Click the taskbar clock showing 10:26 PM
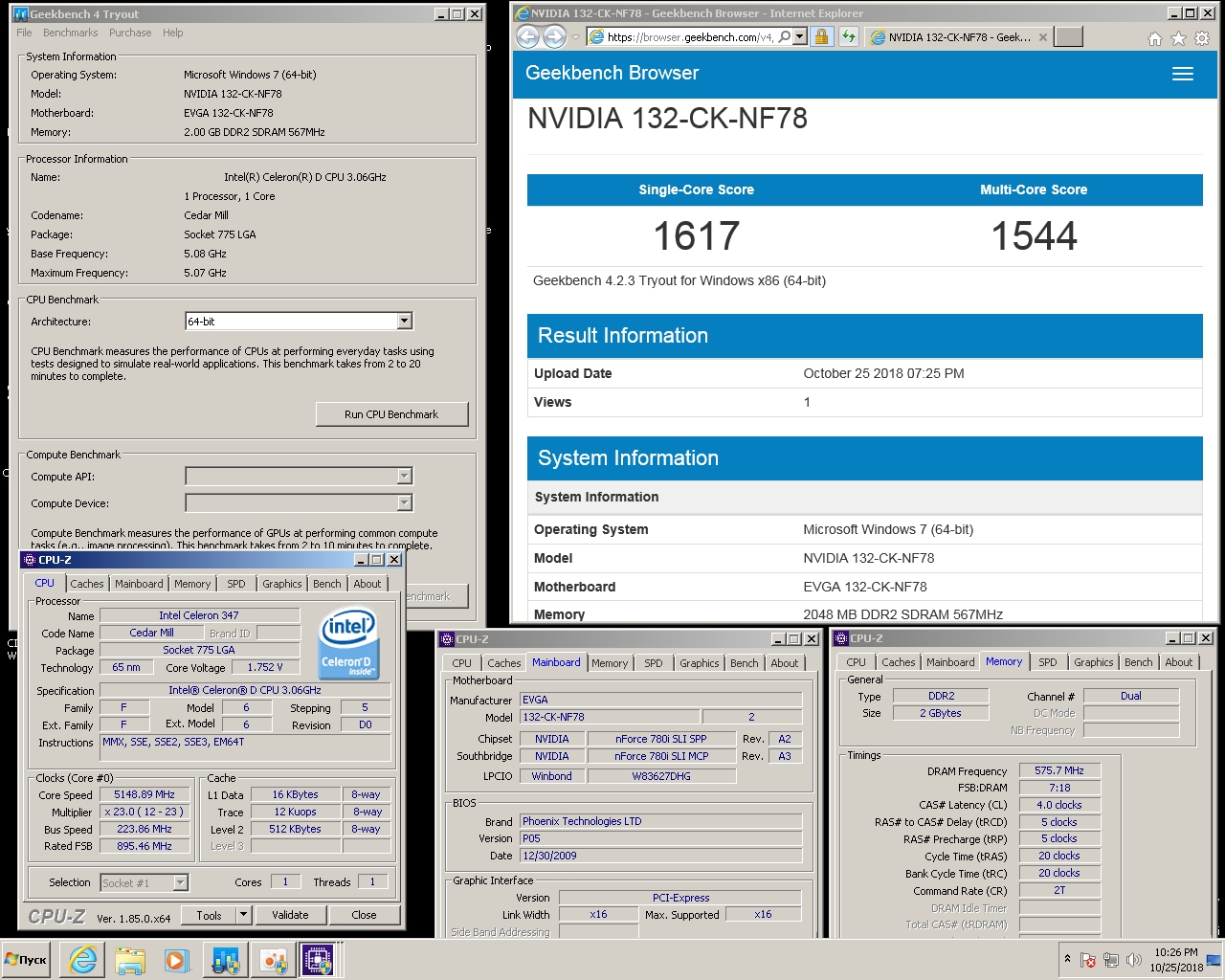Screen dimensions: 1225x980 click(1176, 960)
